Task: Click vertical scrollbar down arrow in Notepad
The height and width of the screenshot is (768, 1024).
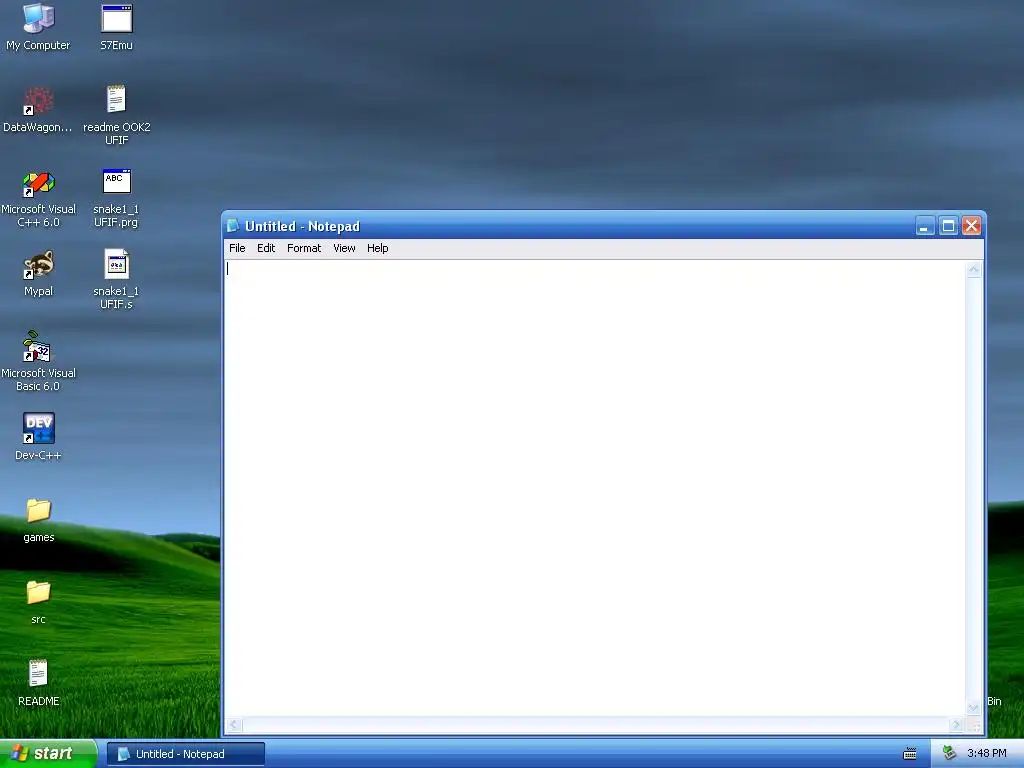Action: (974, 707)
